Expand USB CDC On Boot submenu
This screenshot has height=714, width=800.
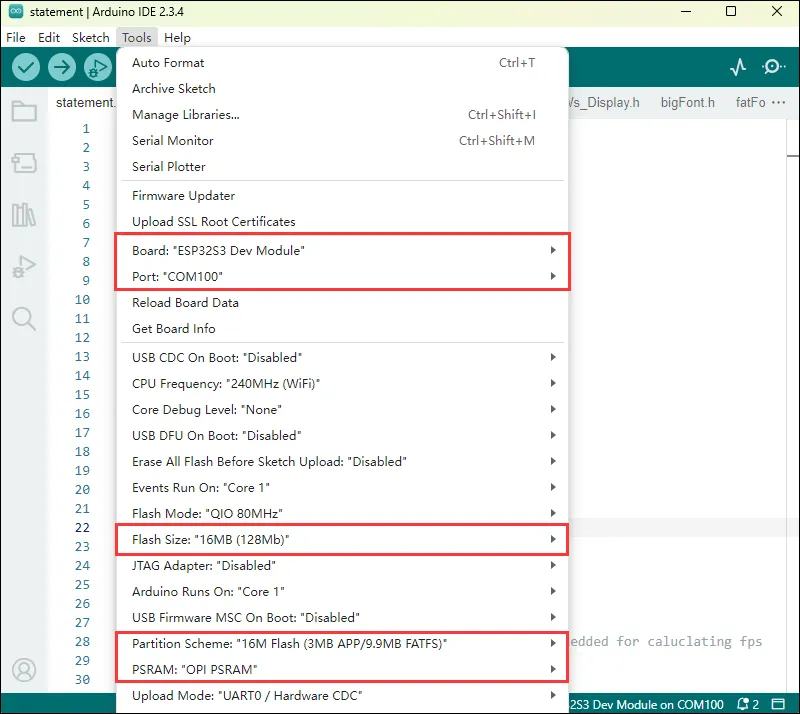click(342, 358)
